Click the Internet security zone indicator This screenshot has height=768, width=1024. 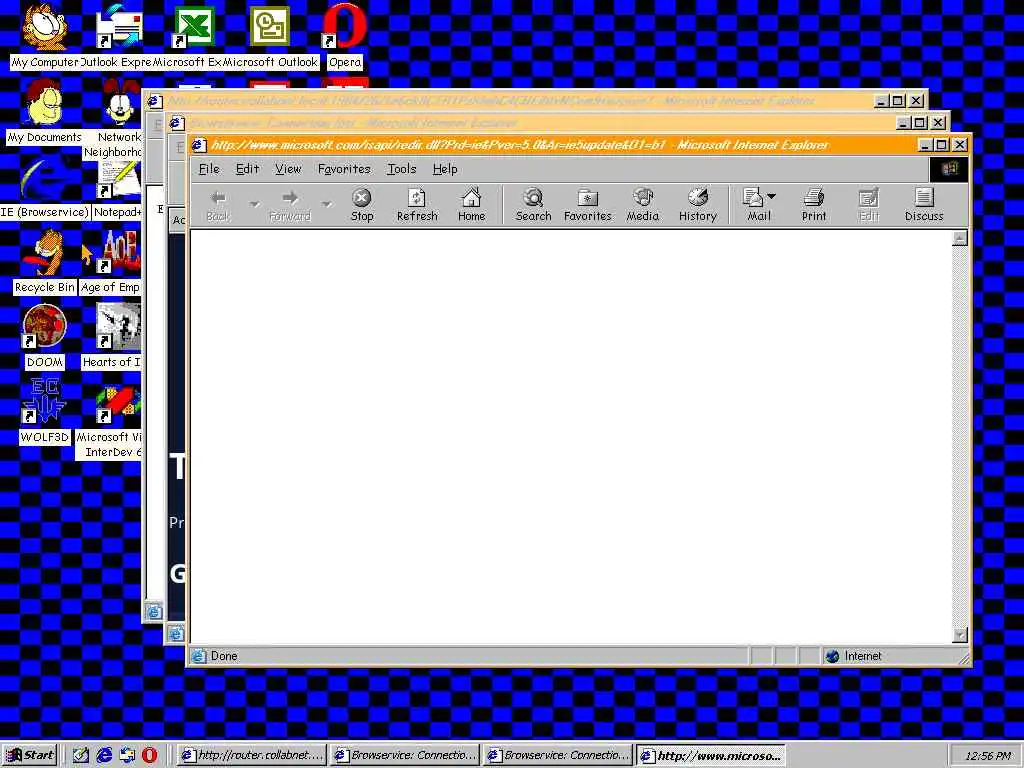892,656
